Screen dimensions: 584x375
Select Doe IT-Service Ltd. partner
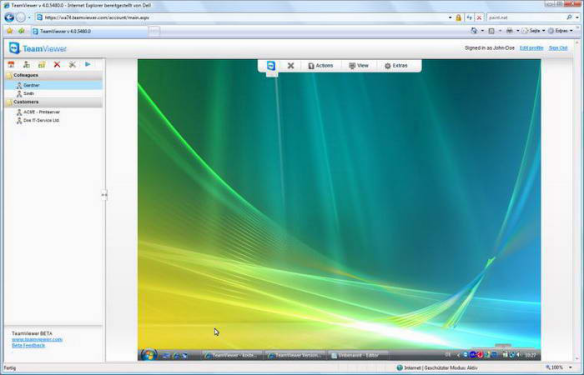tap(38, 120)
